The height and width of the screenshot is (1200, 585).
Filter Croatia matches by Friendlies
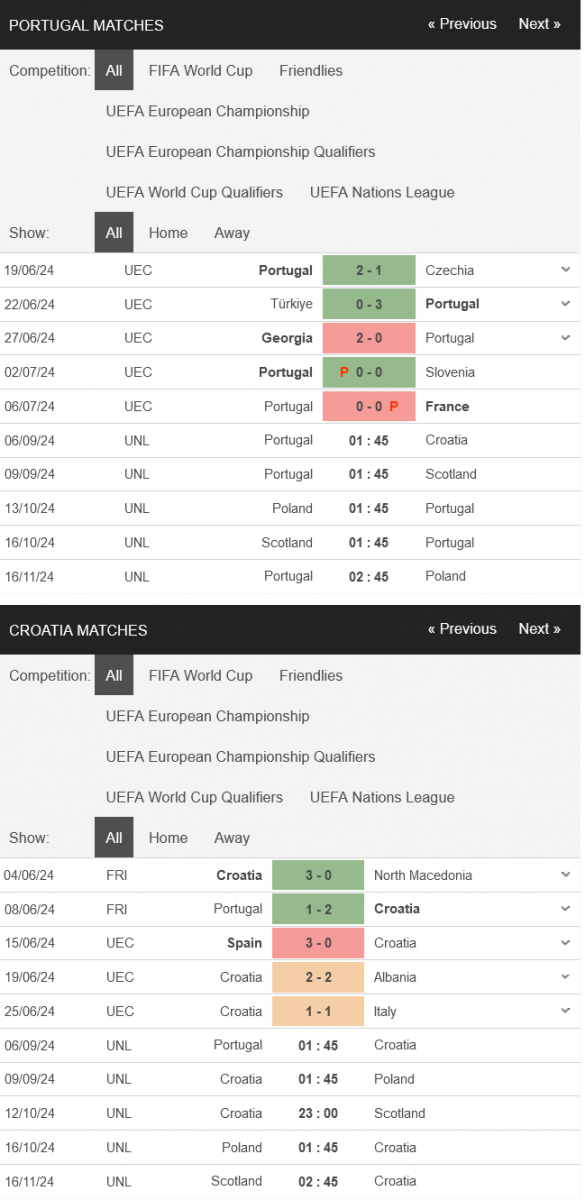[x=311, y=676]
